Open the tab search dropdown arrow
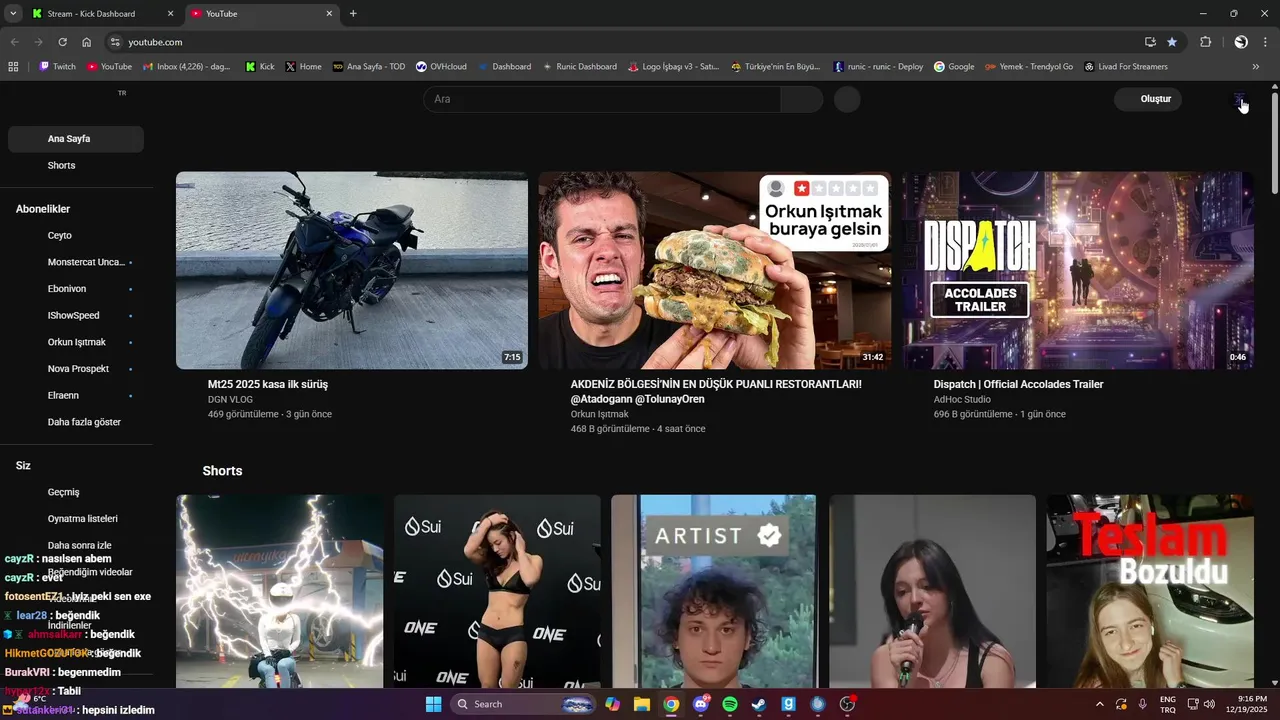1280x720 pixels. pyautogui.click(x=13, y=14)
